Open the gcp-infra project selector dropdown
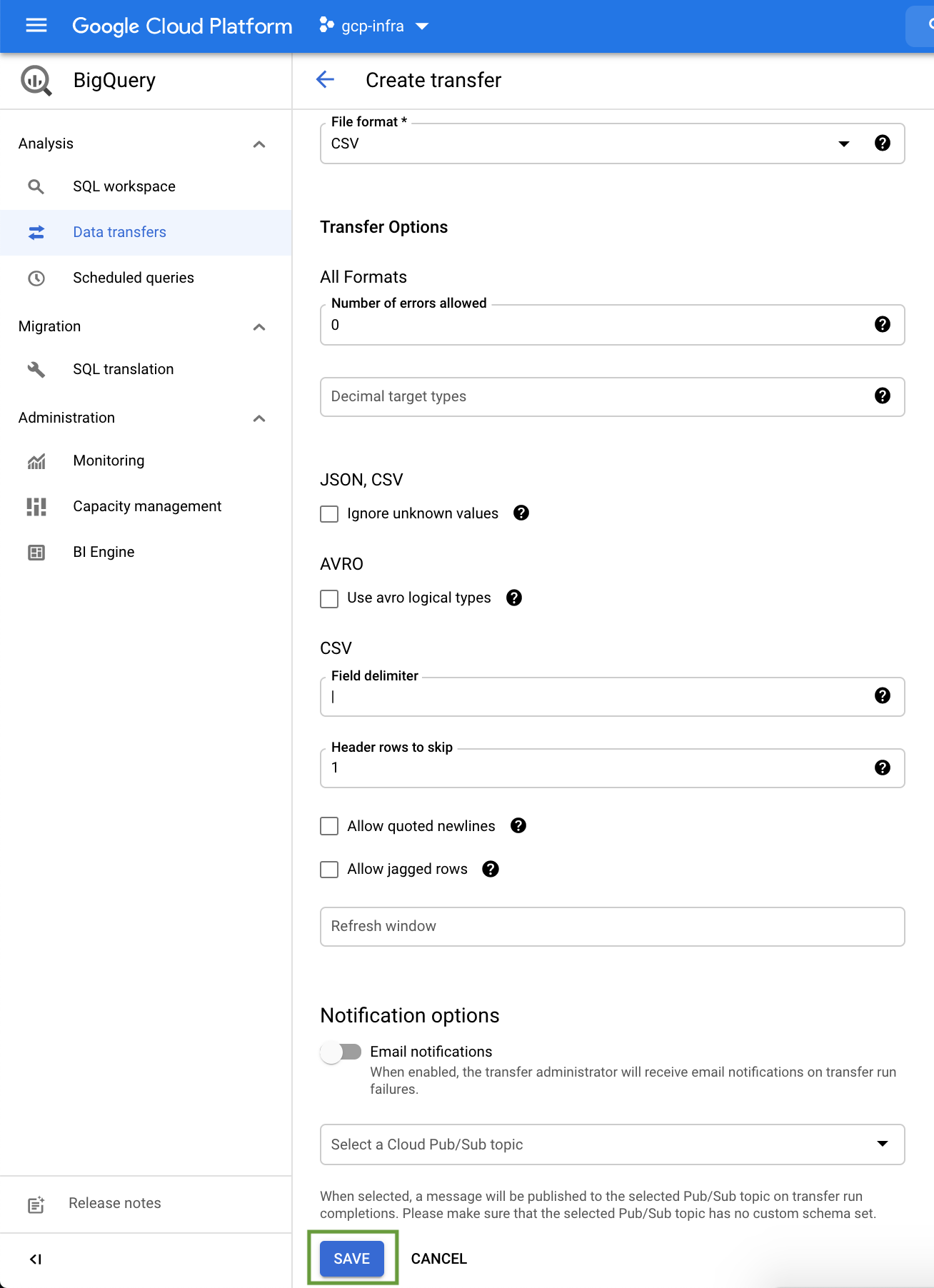This screenshot has width=934, height=1288. pos(374,26)
